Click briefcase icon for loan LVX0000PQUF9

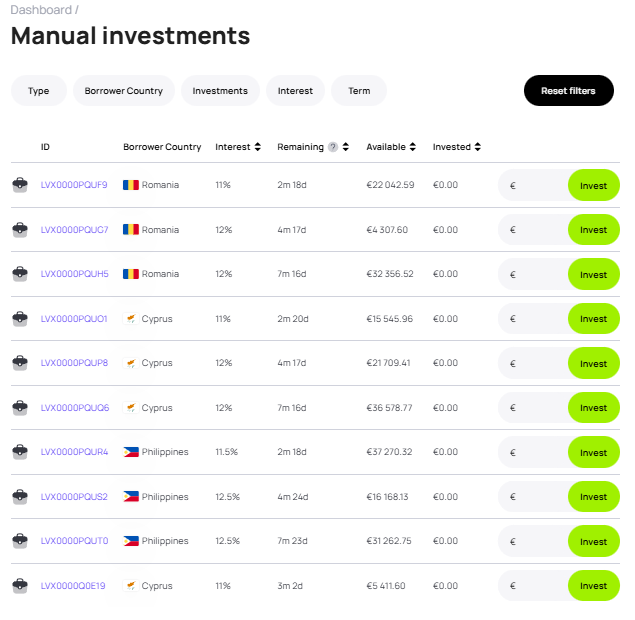click(x=19, y=185)
